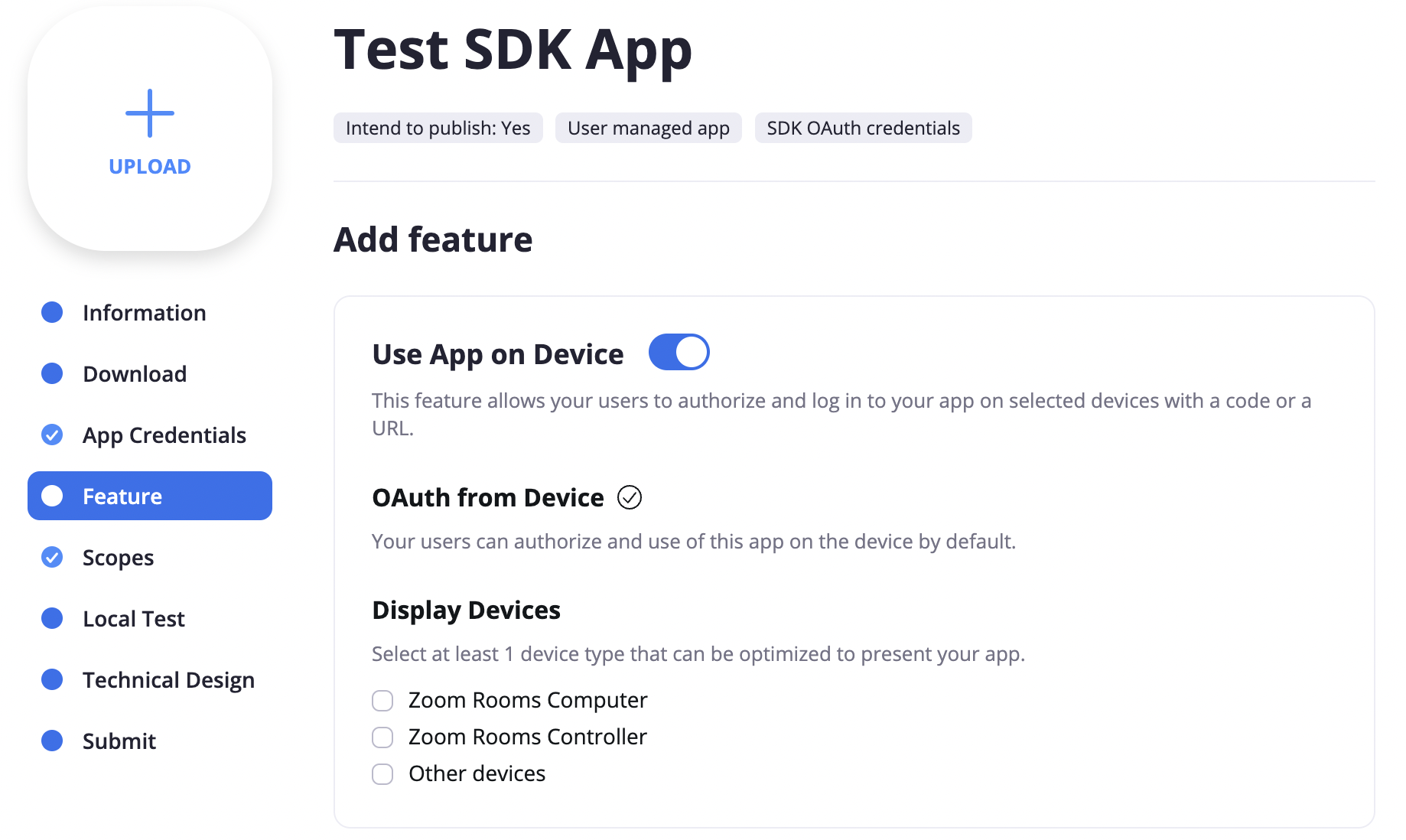Click the Intend to publish: Yes tag

(x=438, y=128)
